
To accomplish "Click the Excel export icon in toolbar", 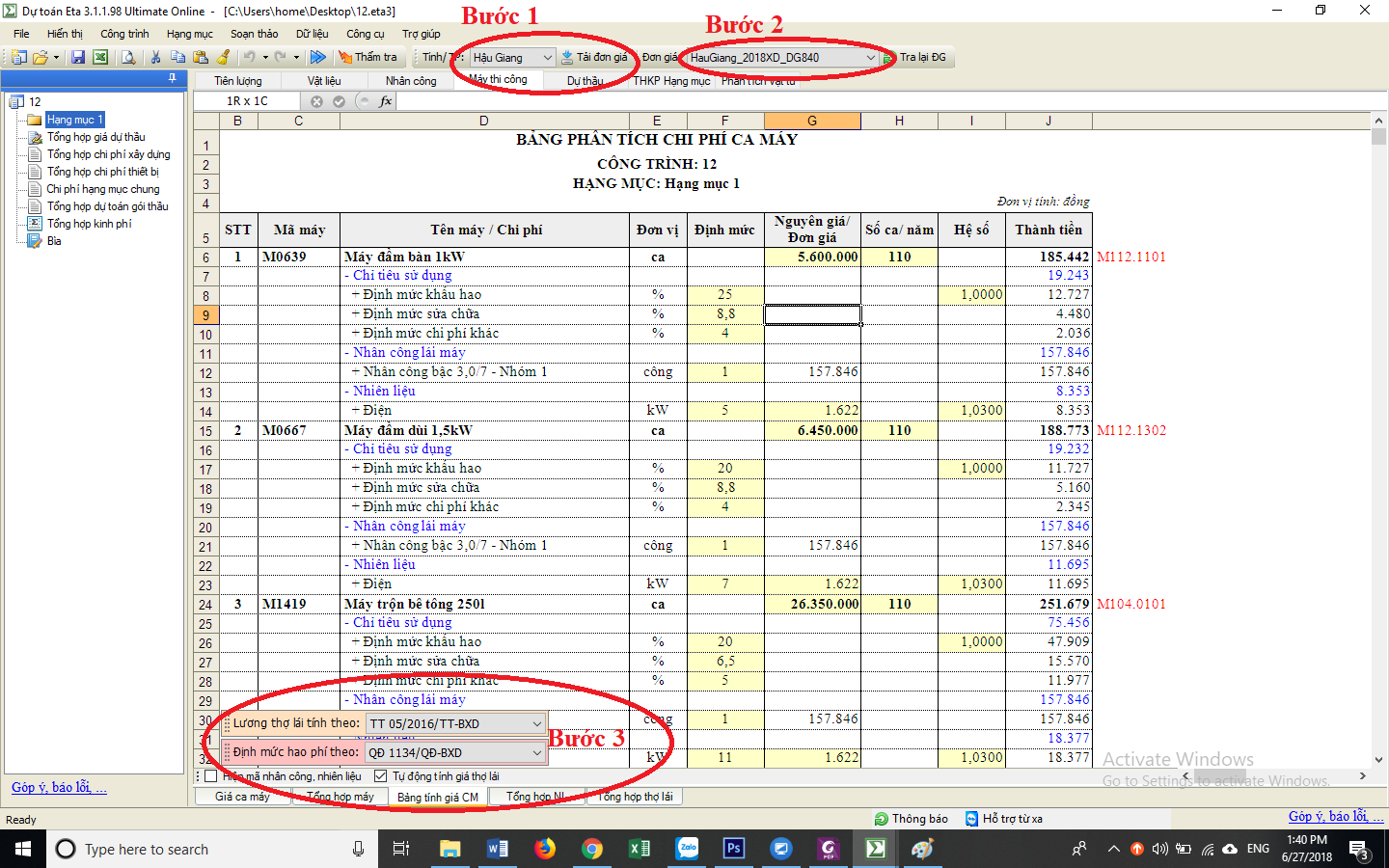I will click(x=99, y=58).
